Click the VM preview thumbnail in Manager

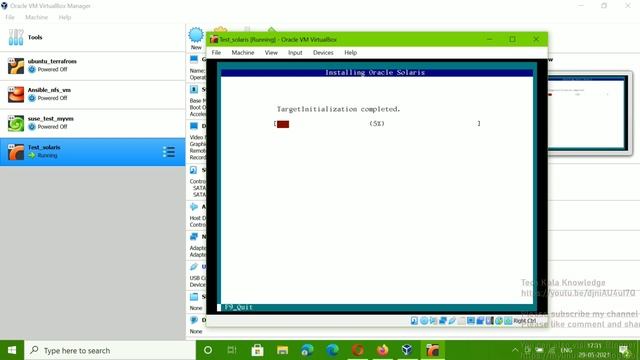tap(588, 113)
